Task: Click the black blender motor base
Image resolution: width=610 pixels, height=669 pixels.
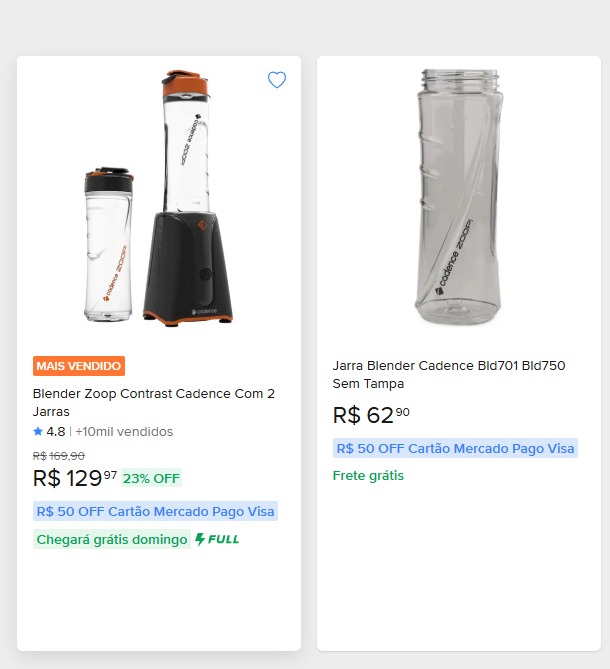Action: pyautogui.click(x=187, y=265)
